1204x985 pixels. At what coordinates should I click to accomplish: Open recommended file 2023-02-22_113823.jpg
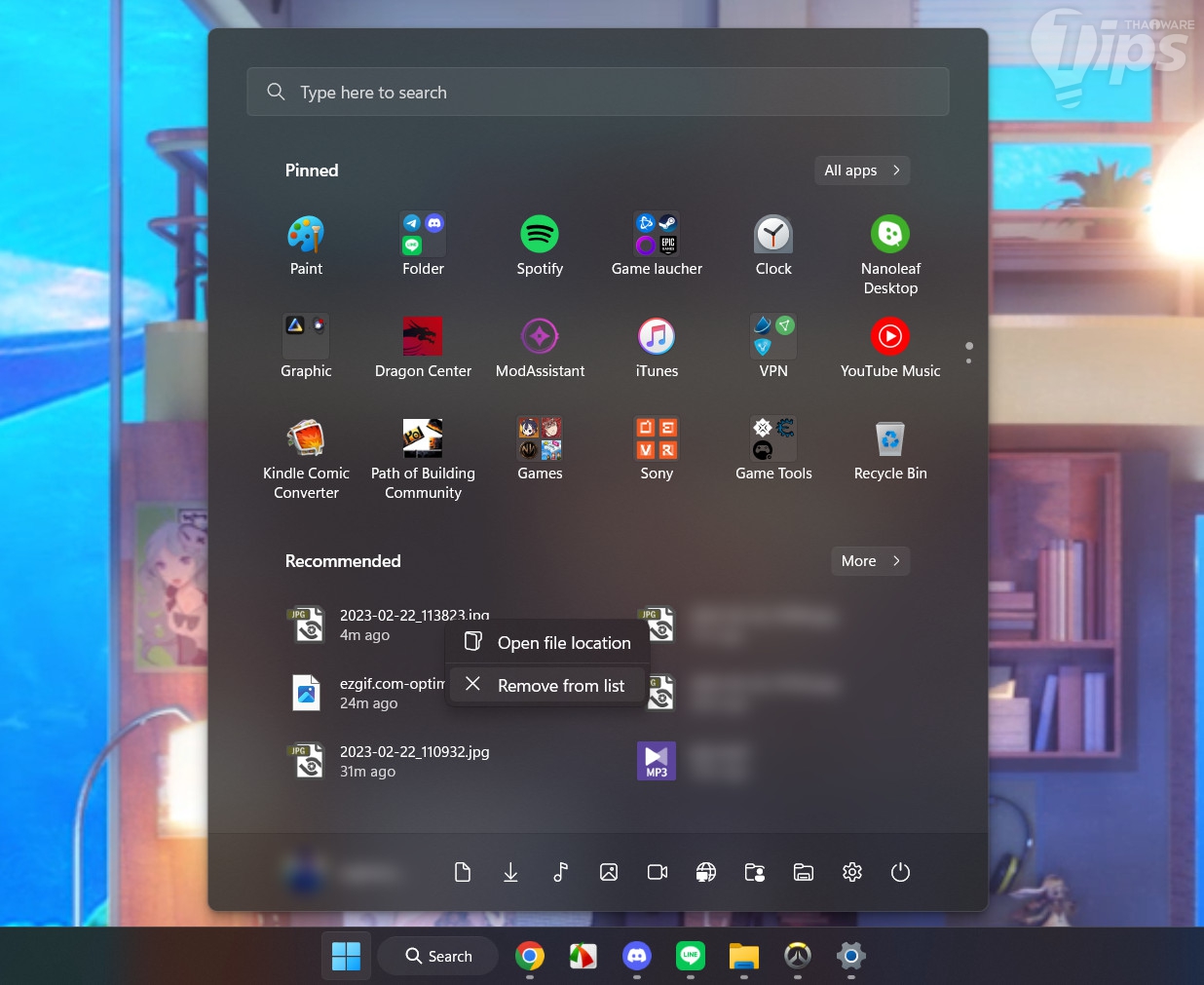(x=390, y=625)
